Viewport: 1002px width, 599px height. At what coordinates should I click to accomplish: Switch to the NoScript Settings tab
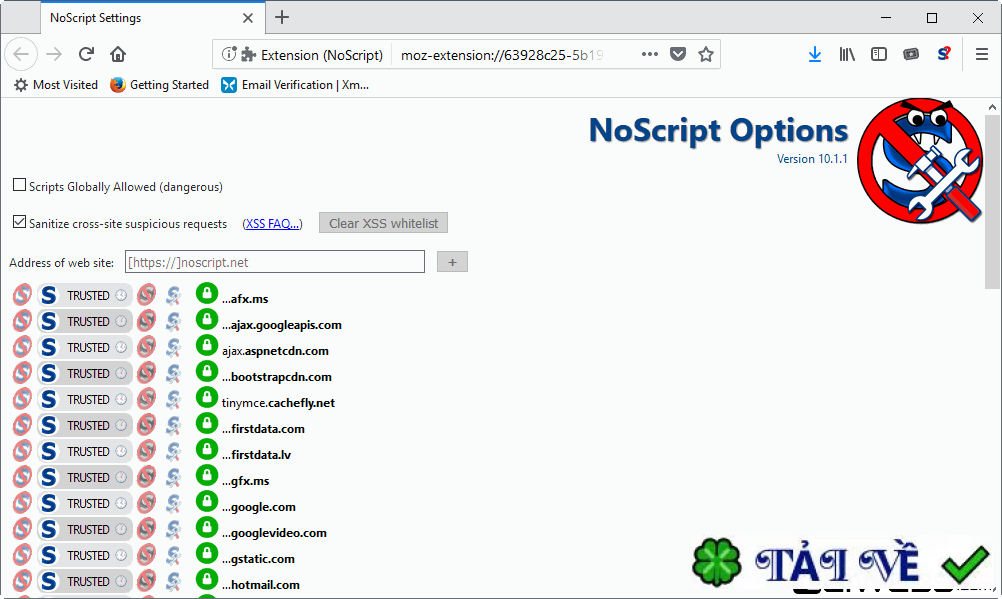click(x=120, y=17)
